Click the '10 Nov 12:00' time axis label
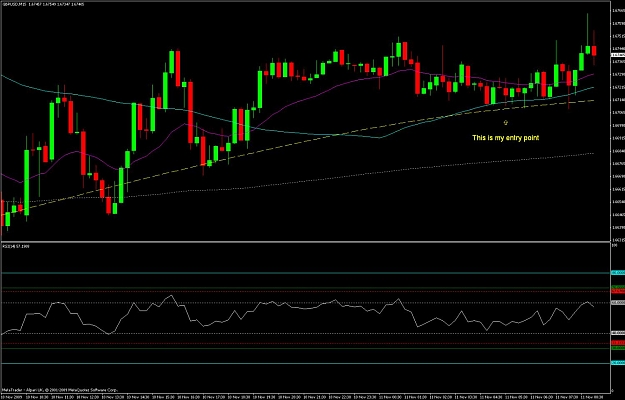Viewport: 625px width, 400px height. (88, 397)
